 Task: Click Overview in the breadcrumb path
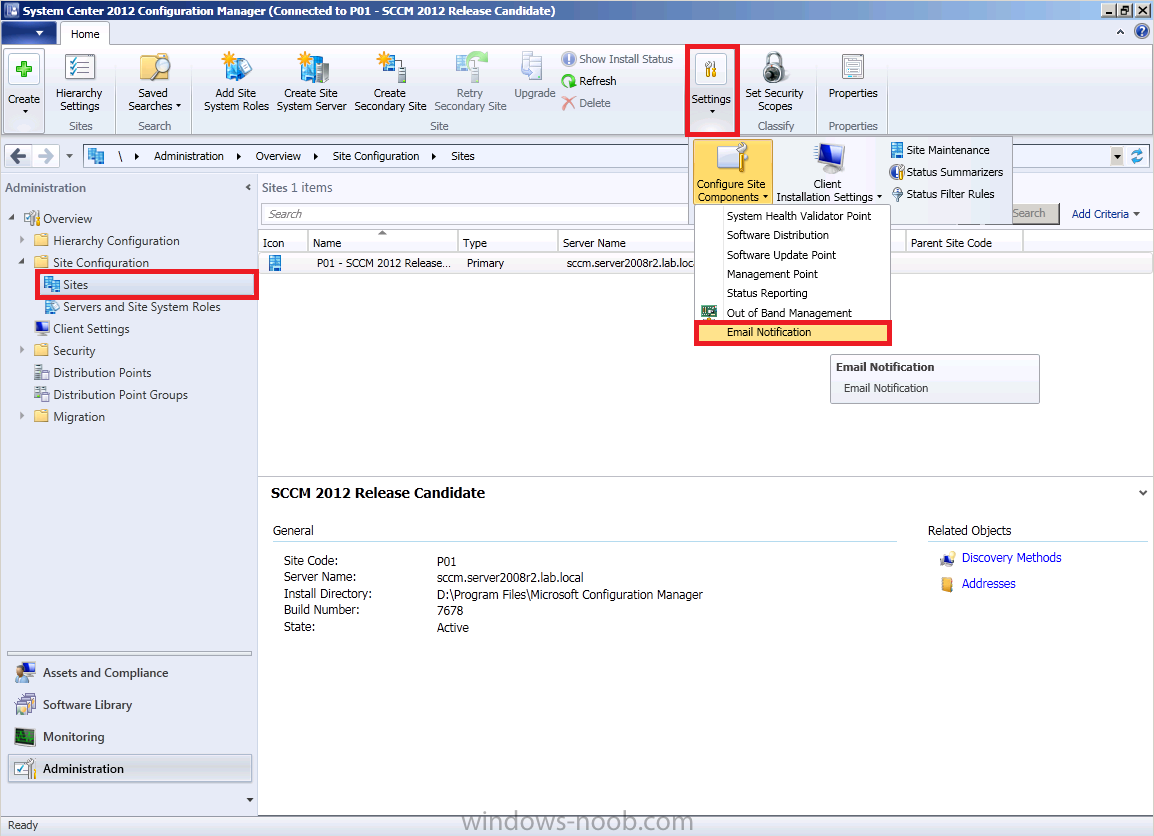tap(278, 156)
